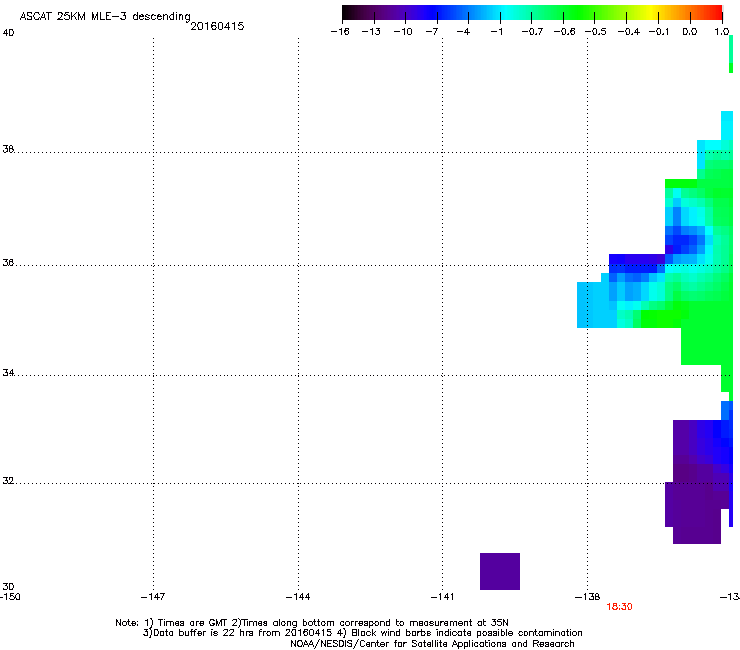Click latitude label 32 on the axis
The width and height of the screenshot is (740, 650).
8,481
